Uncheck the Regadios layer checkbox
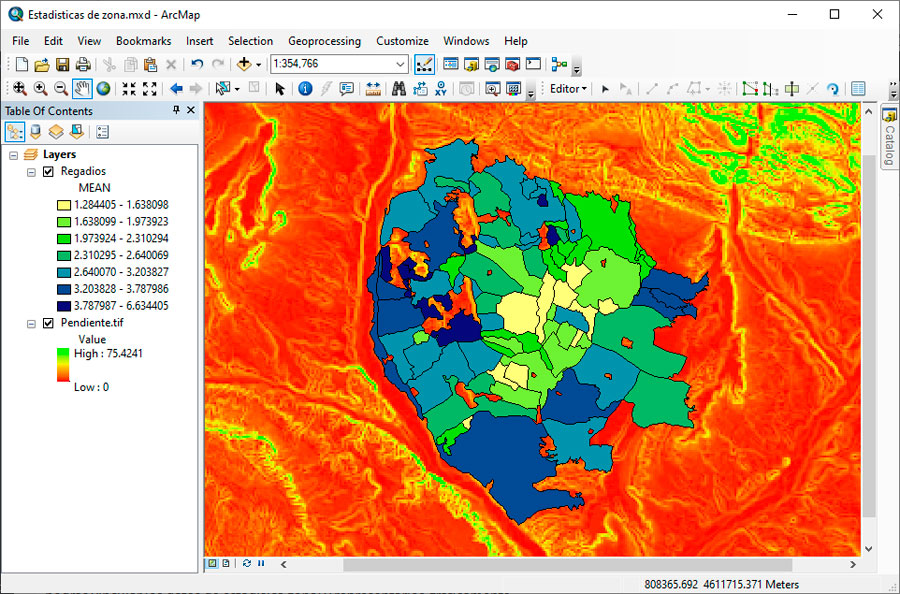 click(48, 172)
